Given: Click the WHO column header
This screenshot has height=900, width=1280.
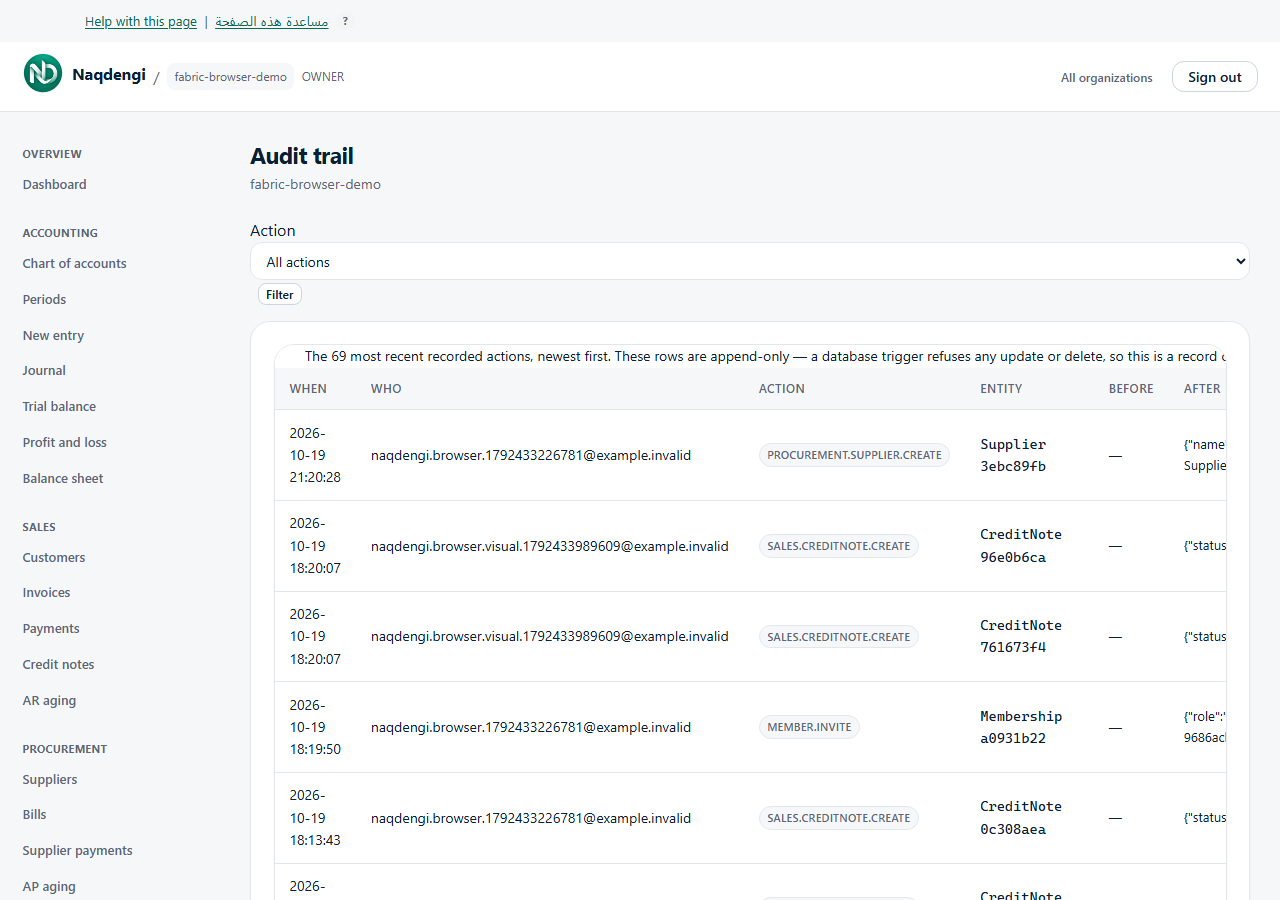Looking at the screenshot, I should (386, 389).
